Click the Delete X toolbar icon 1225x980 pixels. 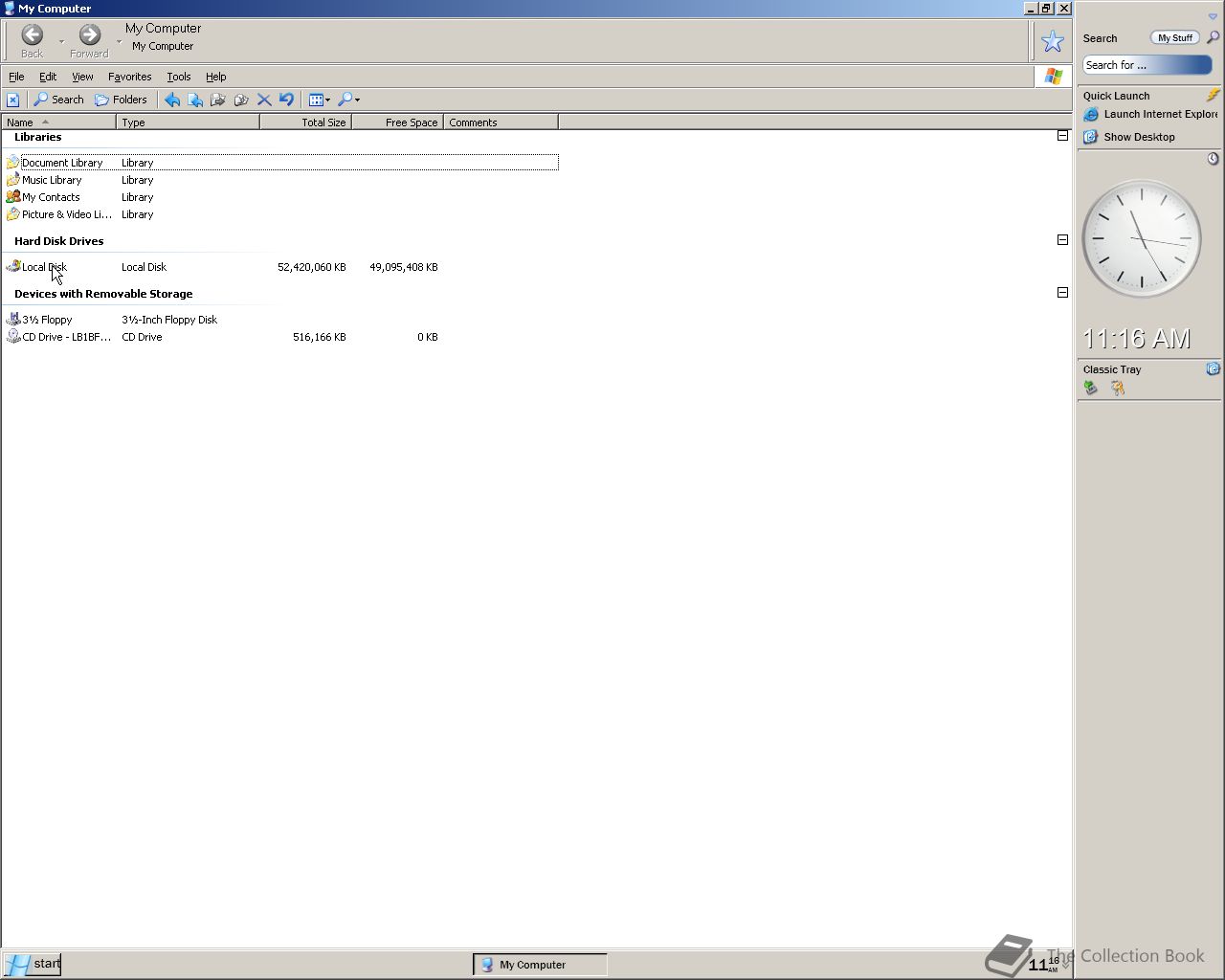pos(264,100)
